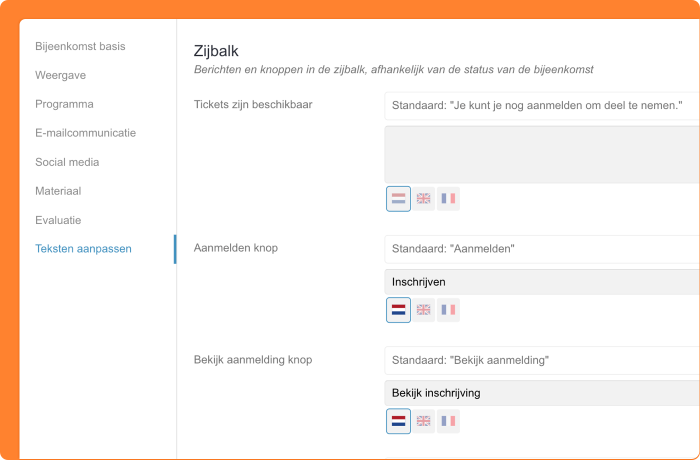700x460 pixels.
Task: Edit the Inschrijven text field
Action: tap(540, 282)
